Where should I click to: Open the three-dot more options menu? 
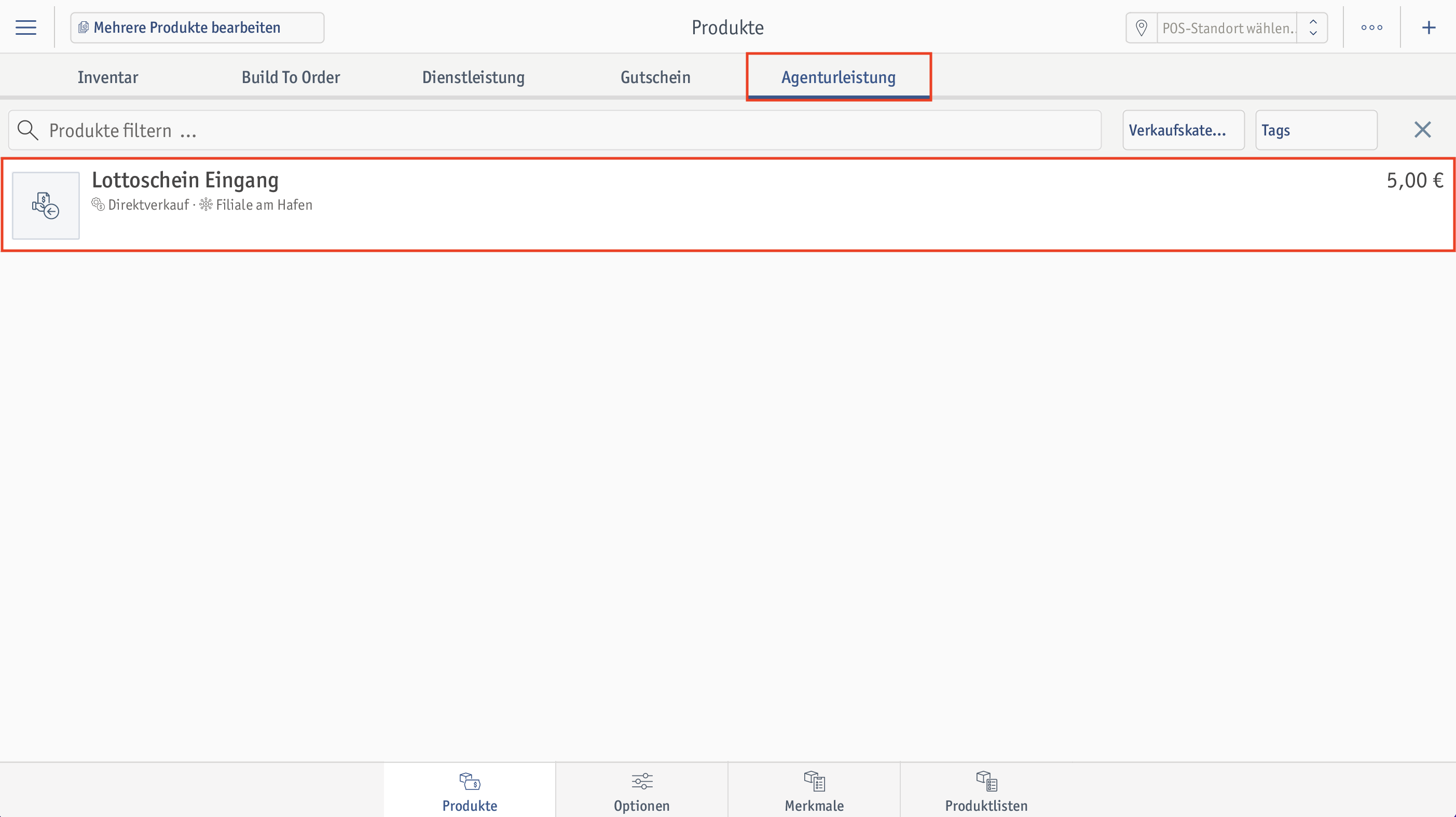coord(1372,28)
